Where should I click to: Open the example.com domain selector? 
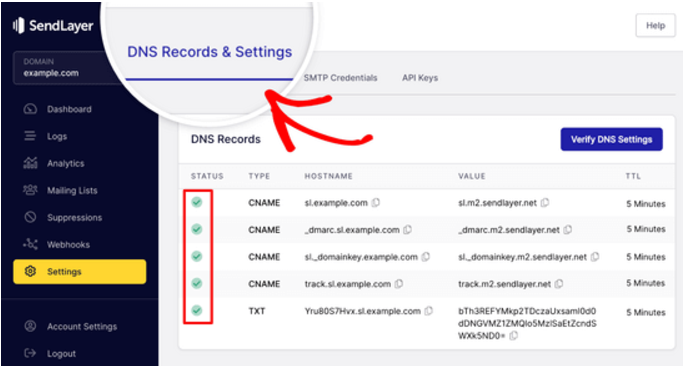(x=65, y=68)
